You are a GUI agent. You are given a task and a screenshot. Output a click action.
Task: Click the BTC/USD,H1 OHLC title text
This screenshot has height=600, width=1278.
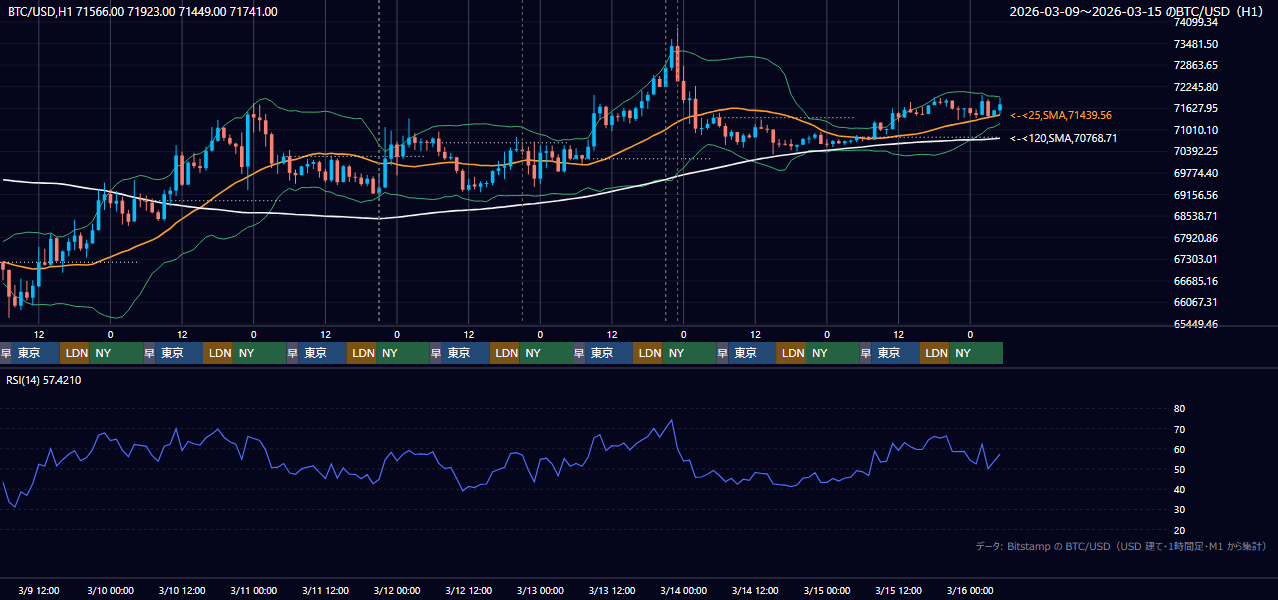coord(143,12)
